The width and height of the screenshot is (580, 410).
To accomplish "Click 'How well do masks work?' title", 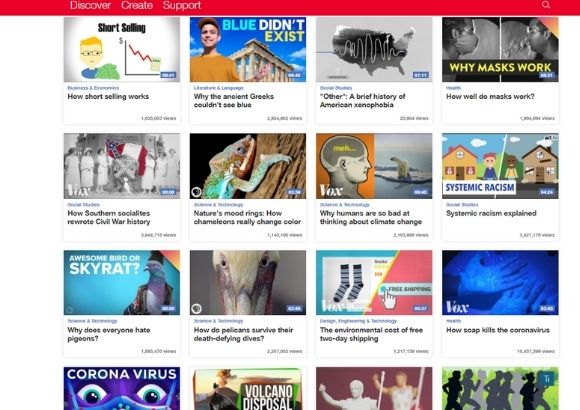I will pos(490,97).
